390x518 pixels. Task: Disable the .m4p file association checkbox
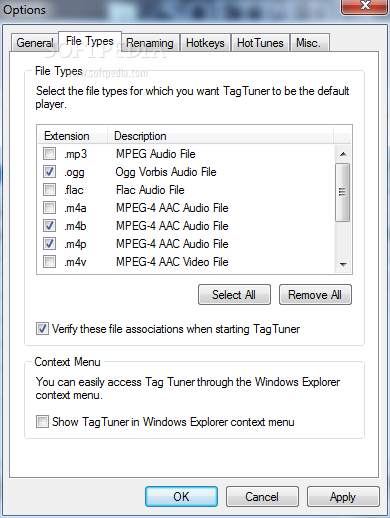click(x=49, y=244)
